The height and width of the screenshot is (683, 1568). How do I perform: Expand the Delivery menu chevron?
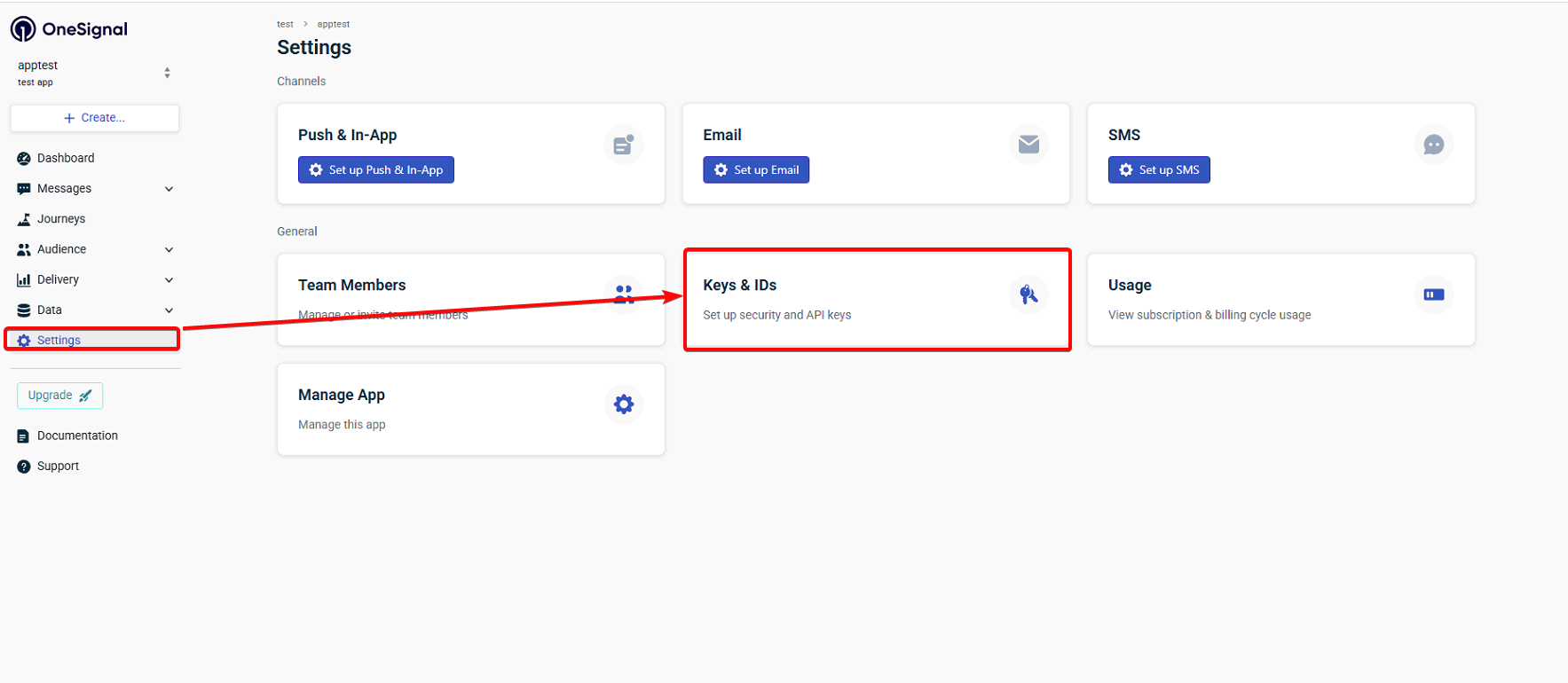click(169, 280)
